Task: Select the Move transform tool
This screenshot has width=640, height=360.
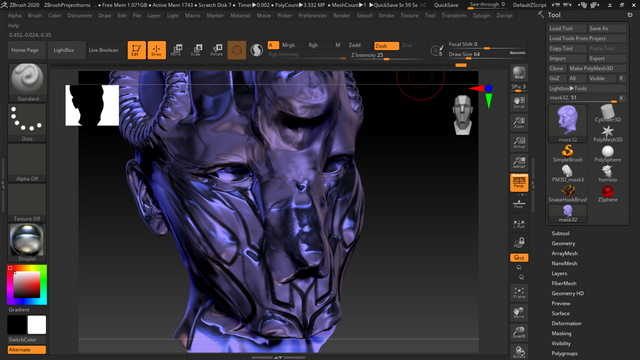Action: (x=176, y=50)
